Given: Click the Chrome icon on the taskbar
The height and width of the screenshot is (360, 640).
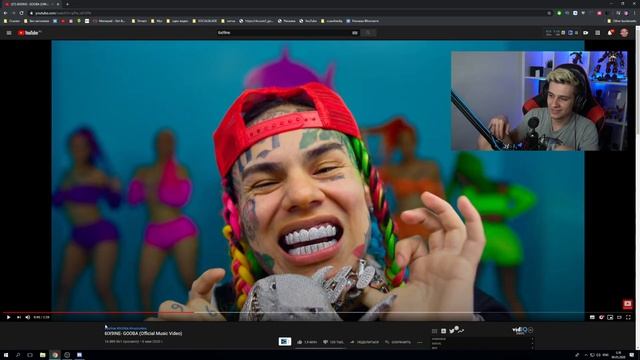Looking at the screenshot, I should point(55,355).
